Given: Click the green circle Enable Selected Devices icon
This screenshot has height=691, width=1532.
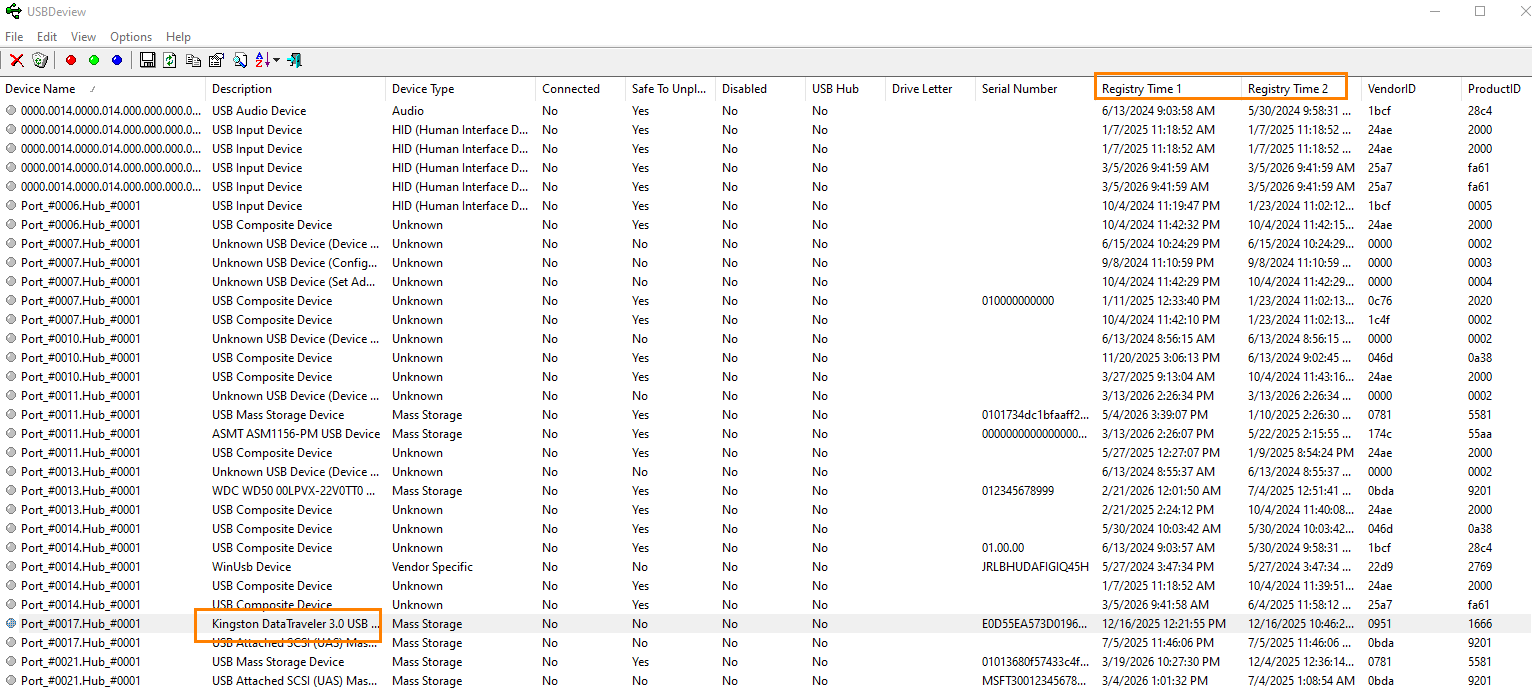Looking at the screenshot, I should (94, 60).
